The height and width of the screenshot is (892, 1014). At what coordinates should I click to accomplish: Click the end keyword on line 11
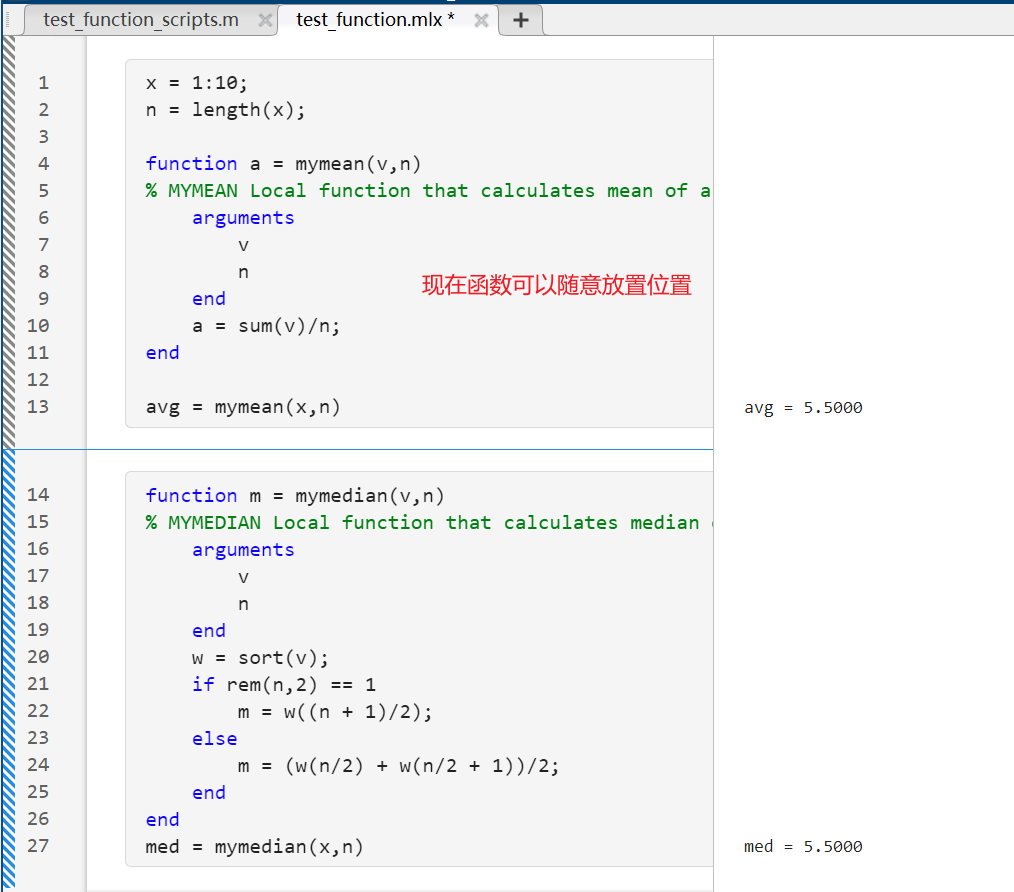(162, 352)
